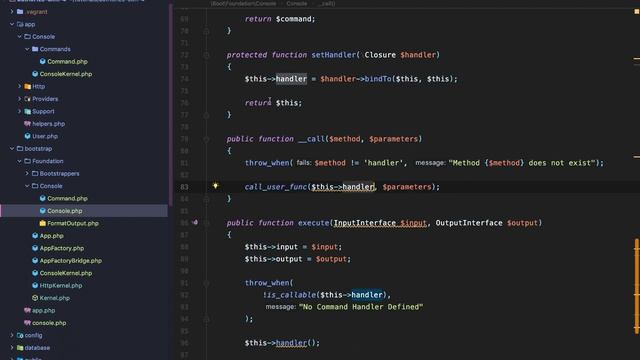Click the Bootstrappers folder icon
The image size is (640, 360).
pyautogui.click(x=35, y=173)
